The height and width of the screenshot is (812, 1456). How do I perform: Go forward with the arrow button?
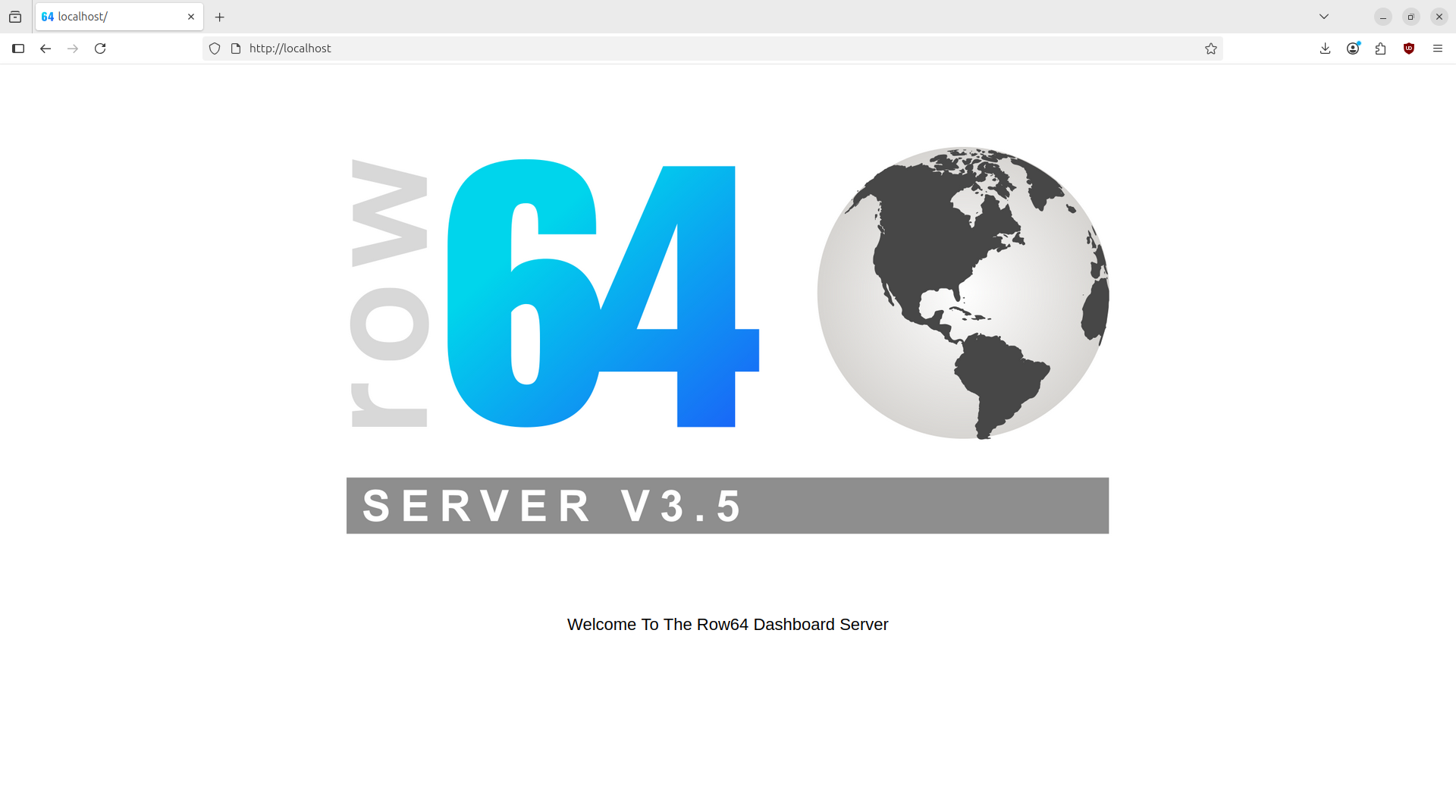(x=73, y=49)
